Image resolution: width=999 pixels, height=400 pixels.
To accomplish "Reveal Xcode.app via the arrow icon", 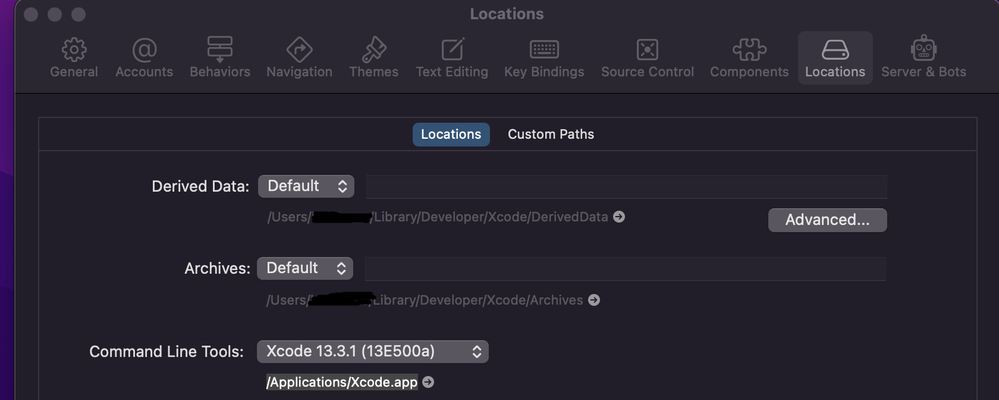I will point(428,382).
